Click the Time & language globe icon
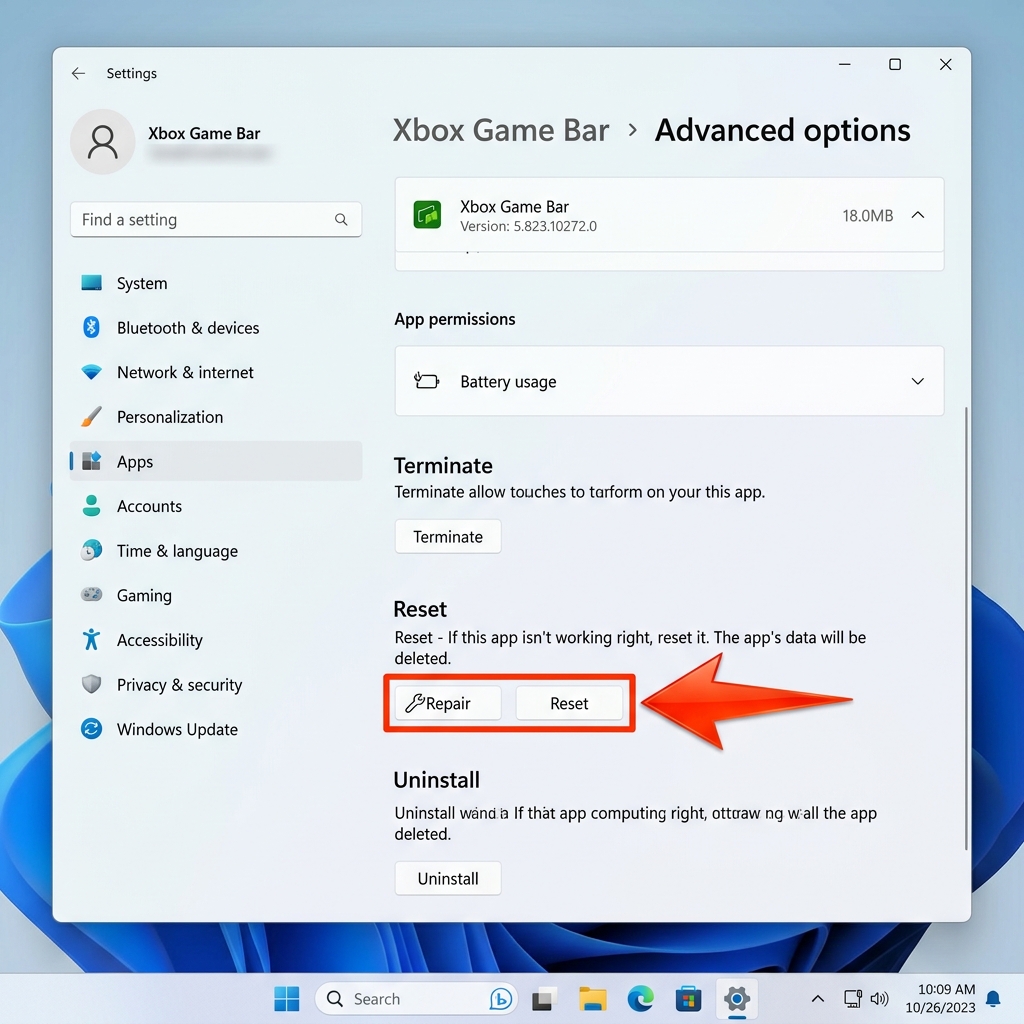The width and height of the screenshot is (1024, 1024). pos(91,551)
